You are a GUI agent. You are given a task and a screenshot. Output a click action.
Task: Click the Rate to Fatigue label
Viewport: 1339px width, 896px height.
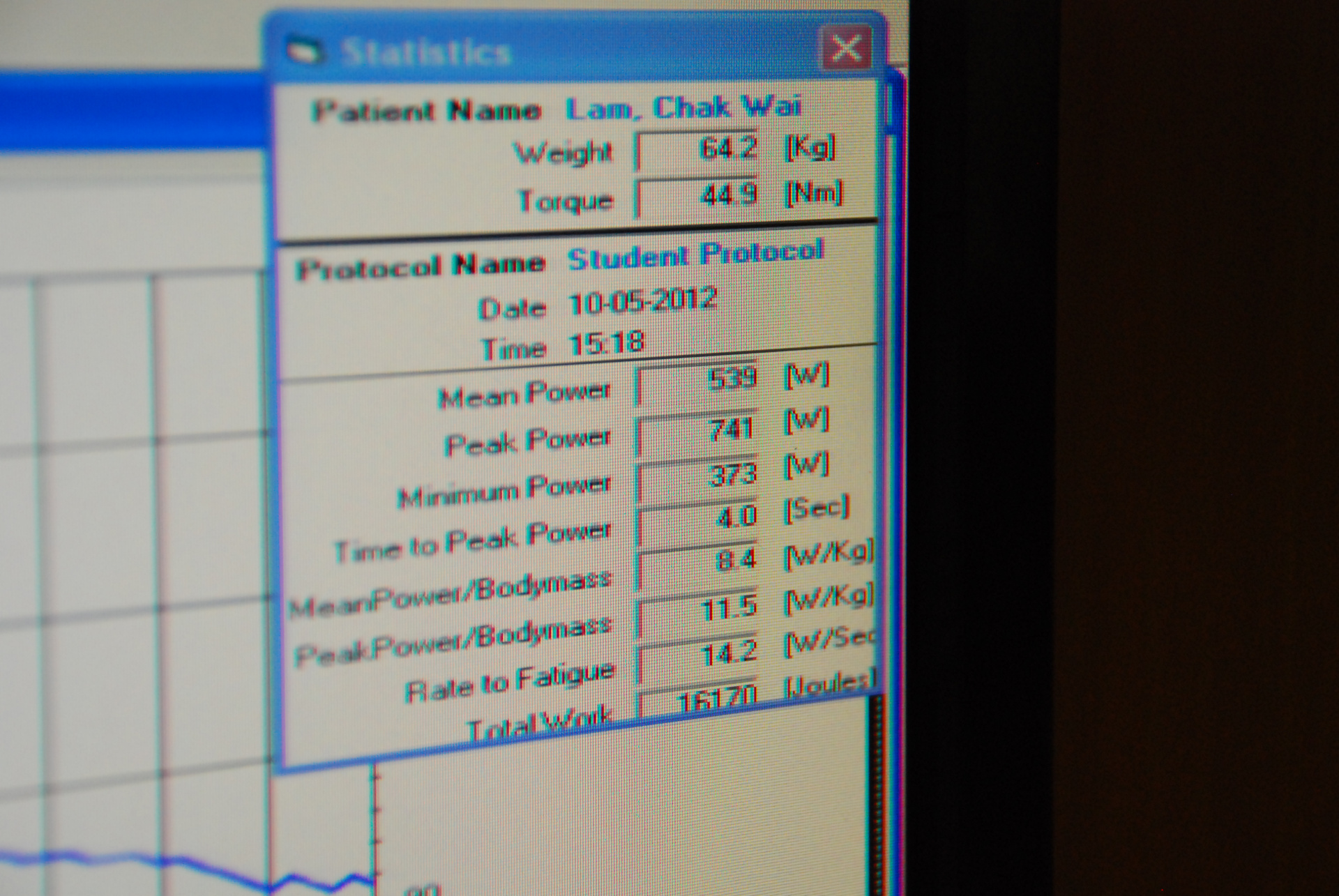pyautogui.click(x=510, y=683)
